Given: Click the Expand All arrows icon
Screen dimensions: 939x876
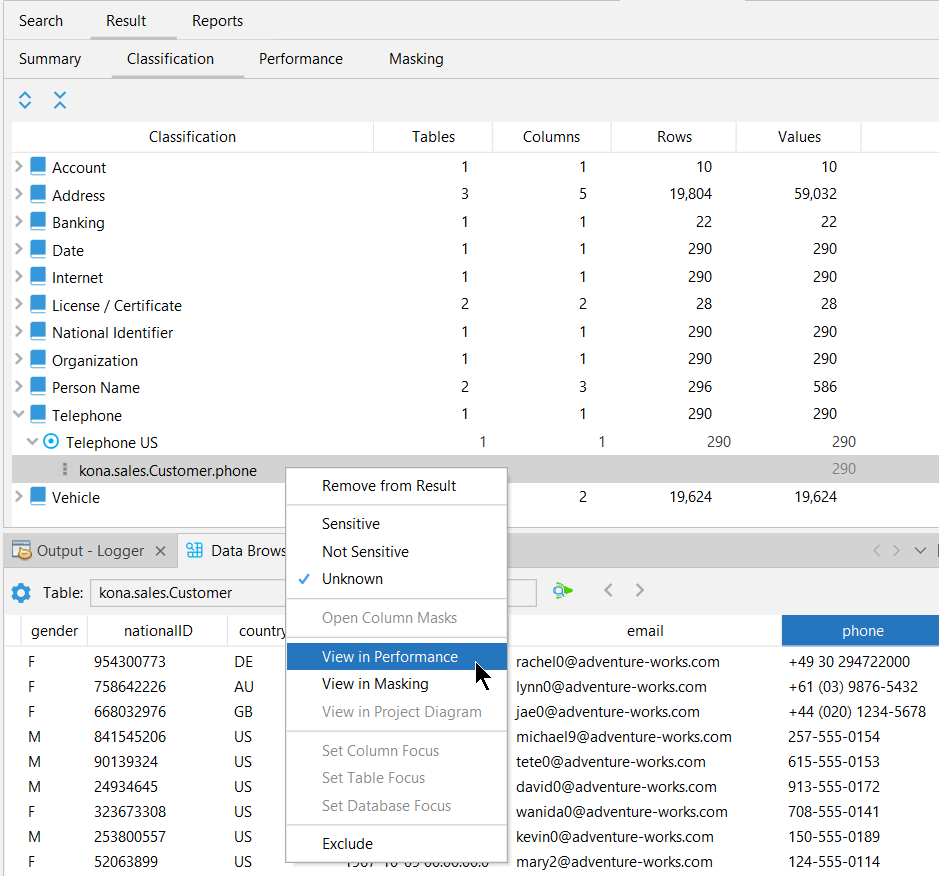Looking at the screenshot, I should tap(25, 100).
